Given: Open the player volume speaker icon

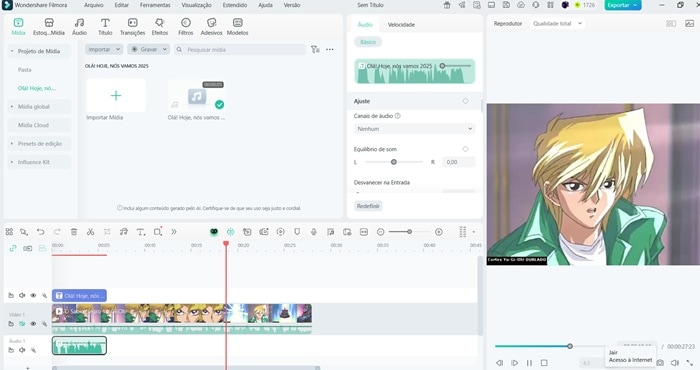Looking at the screenshot, I should 675,363.
